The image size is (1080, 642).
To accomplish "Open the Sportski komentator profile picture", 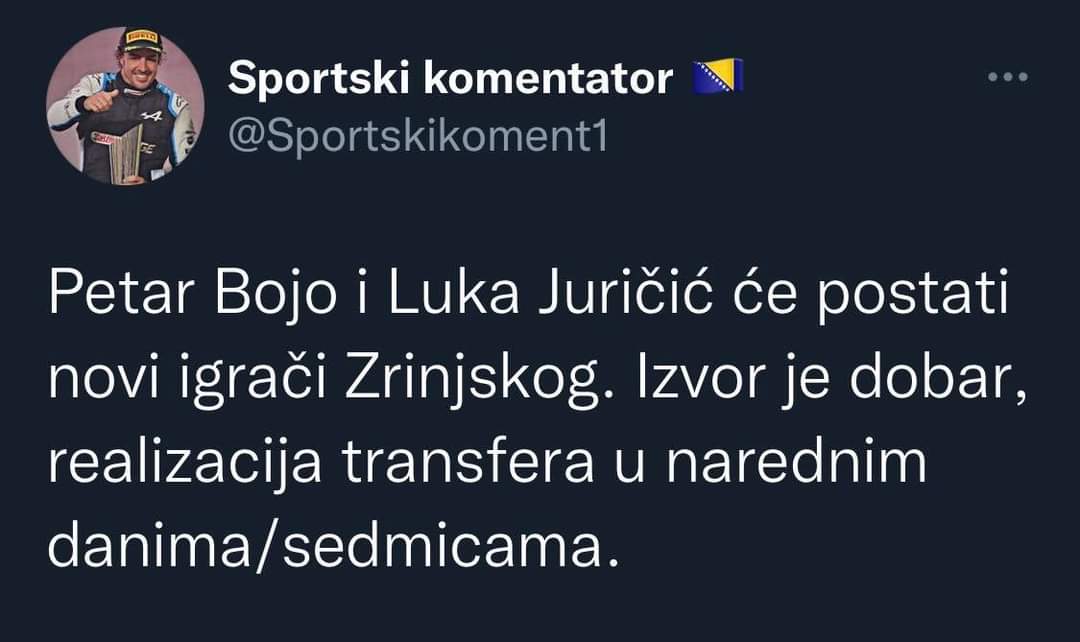I will coord(125,106).
